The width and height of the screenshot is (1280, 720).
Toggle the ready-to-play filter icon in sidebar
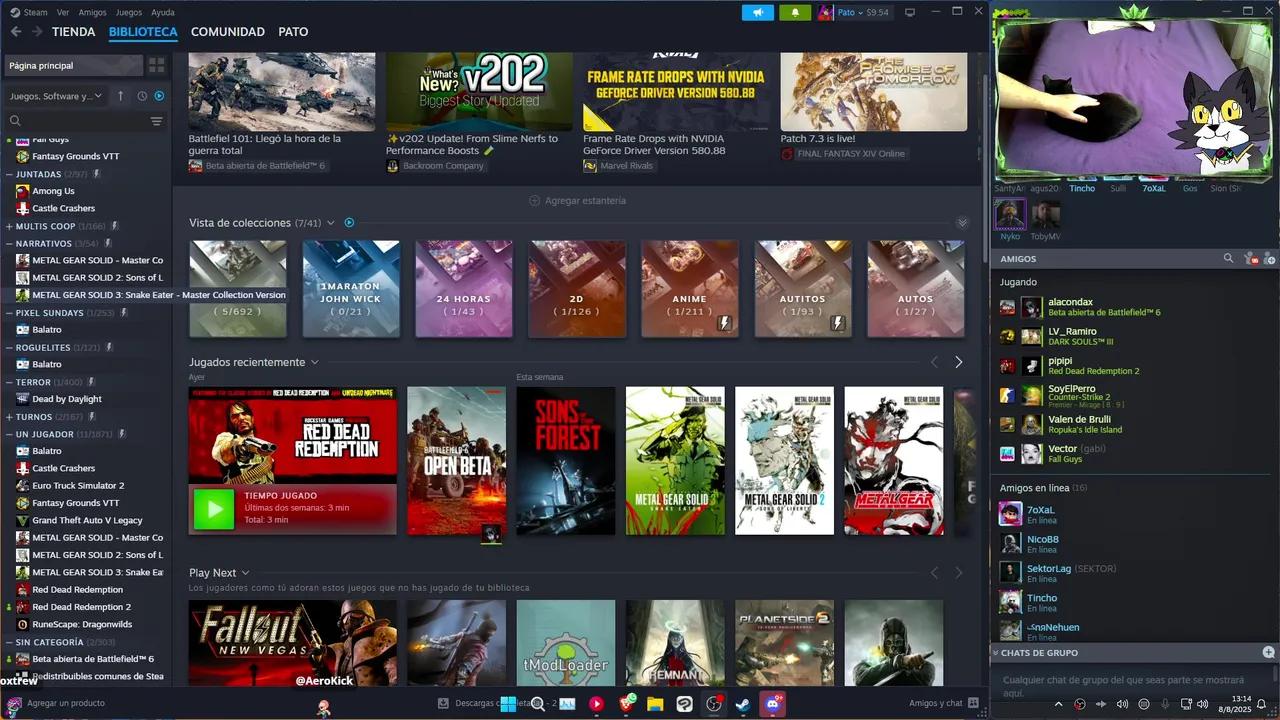click(x=159, y=96)
